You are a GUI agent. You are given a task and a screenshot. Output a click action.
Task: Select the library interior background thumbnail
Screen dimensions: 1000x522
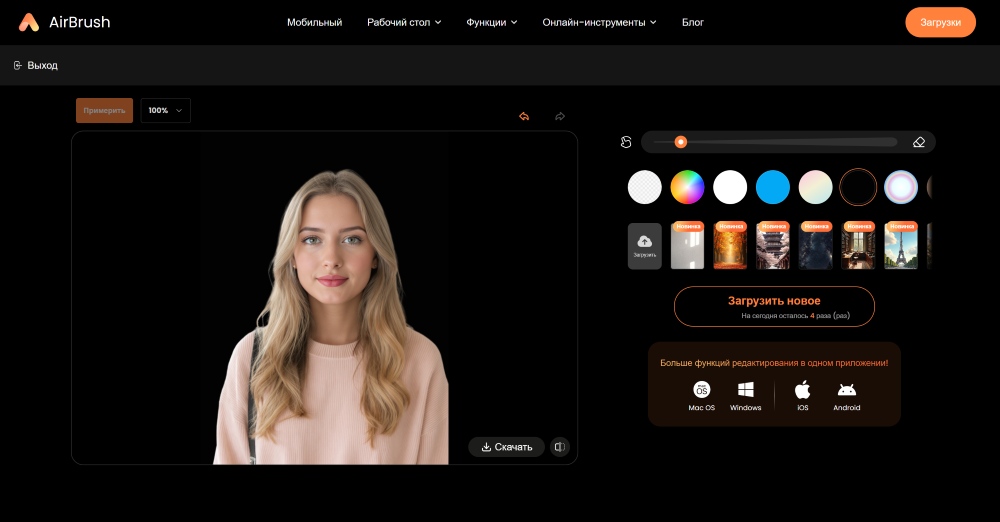tap(858, 246)
